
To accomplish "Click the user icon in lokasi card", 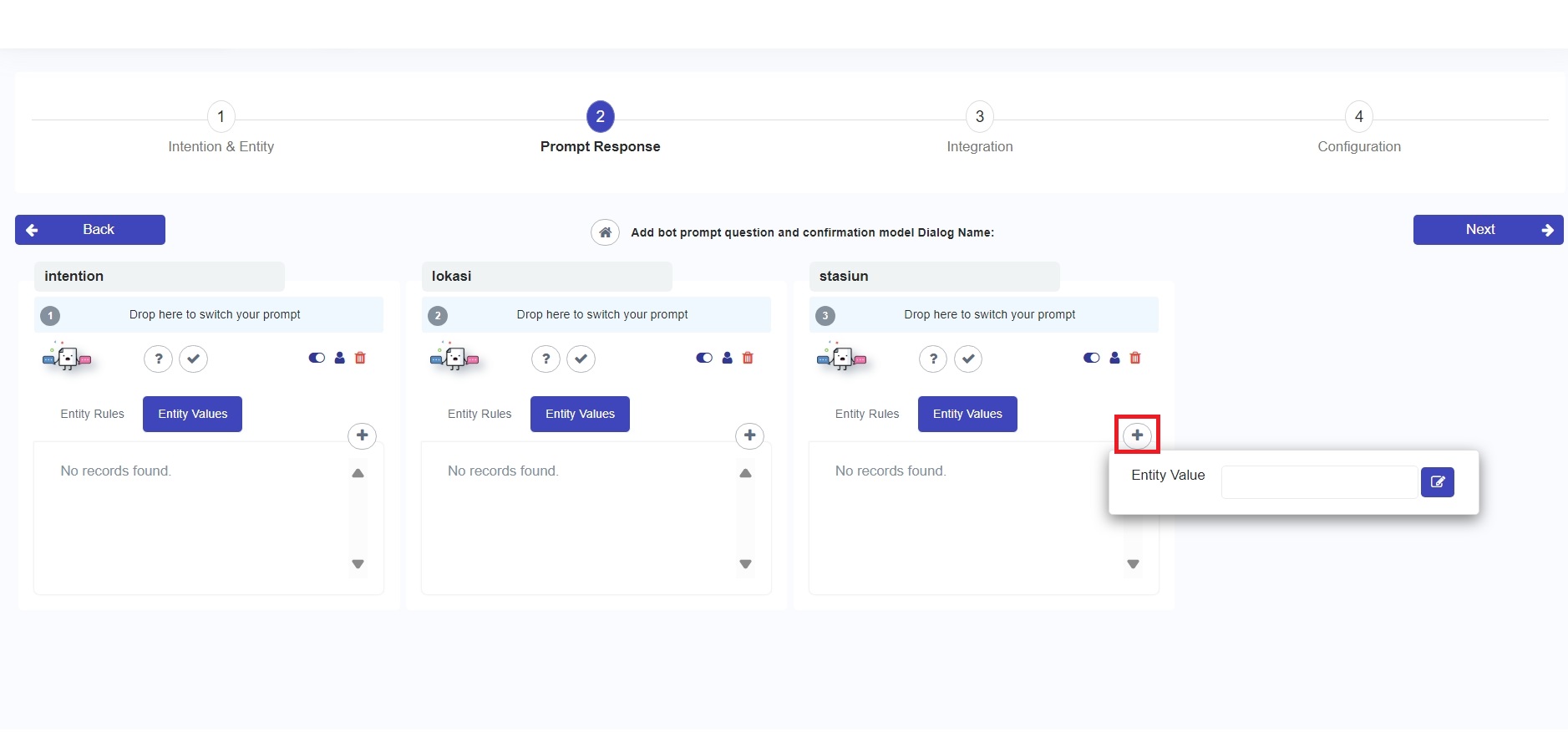I will [x=727, y=358].
